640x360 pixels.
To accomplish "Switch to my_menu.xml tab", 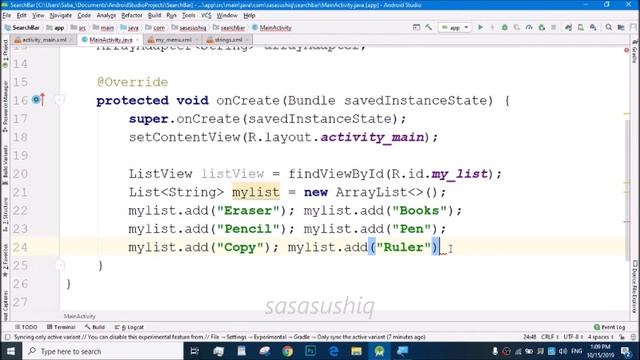I will (x=173, y=40).
